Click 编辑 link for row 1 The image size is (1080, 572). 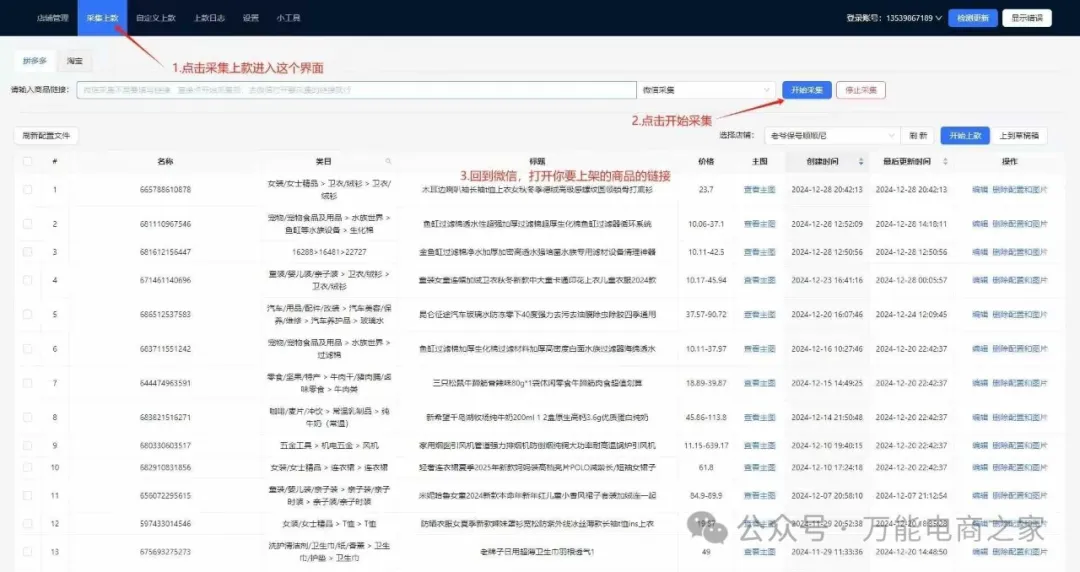click(980, 189)
